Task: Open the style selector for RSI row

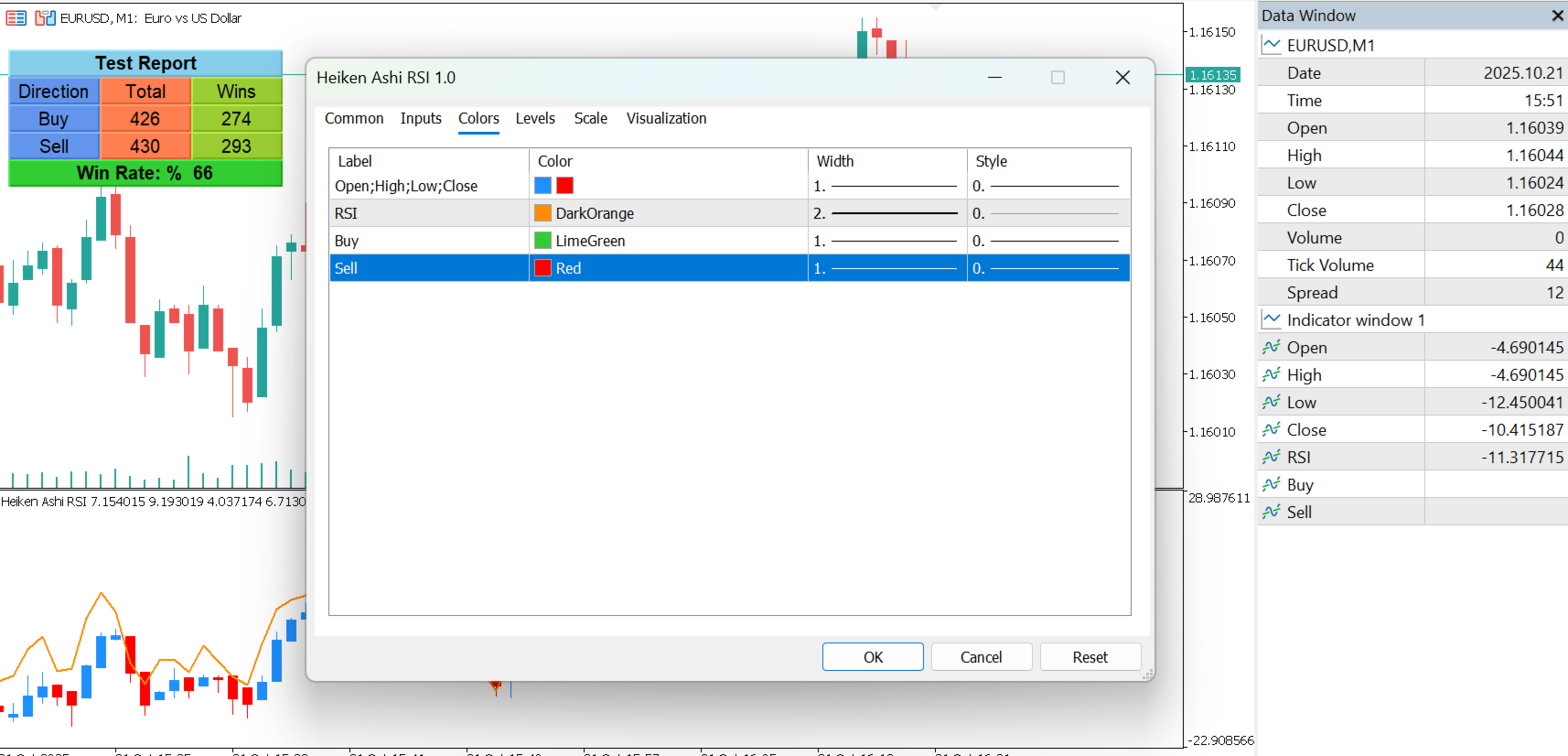Action: tap(1048, 213)
